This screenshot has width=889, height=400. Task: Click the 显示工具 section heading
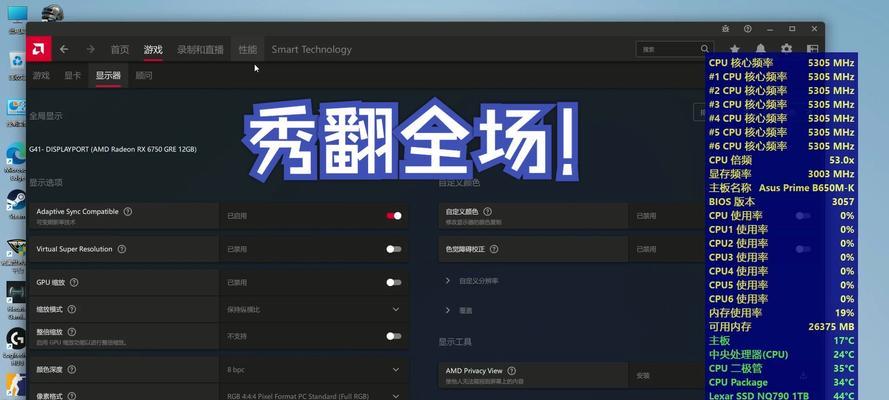click(455, 342)
